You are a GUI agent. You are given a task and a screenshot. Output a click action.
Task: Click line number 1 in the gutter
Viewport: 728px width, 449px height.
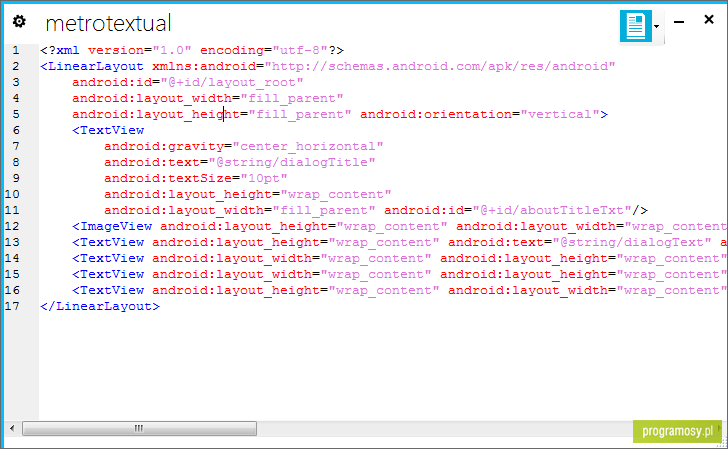pos(16,50)
